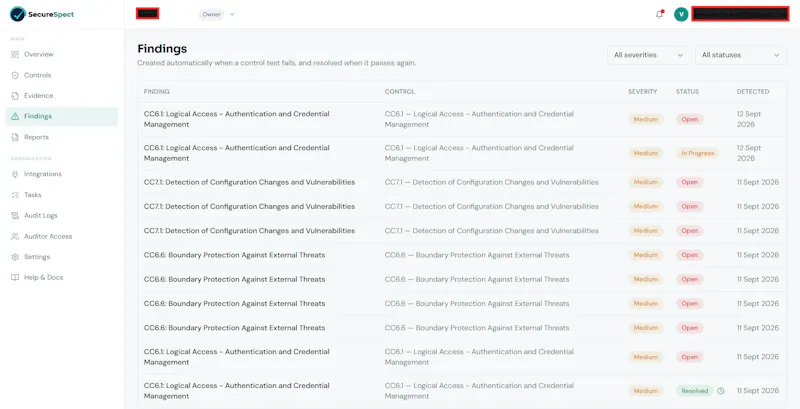Image resolution: width=800 pixels, height=409 pixels.
Task: Click the FINDING column header
Action: pos(157,92)
